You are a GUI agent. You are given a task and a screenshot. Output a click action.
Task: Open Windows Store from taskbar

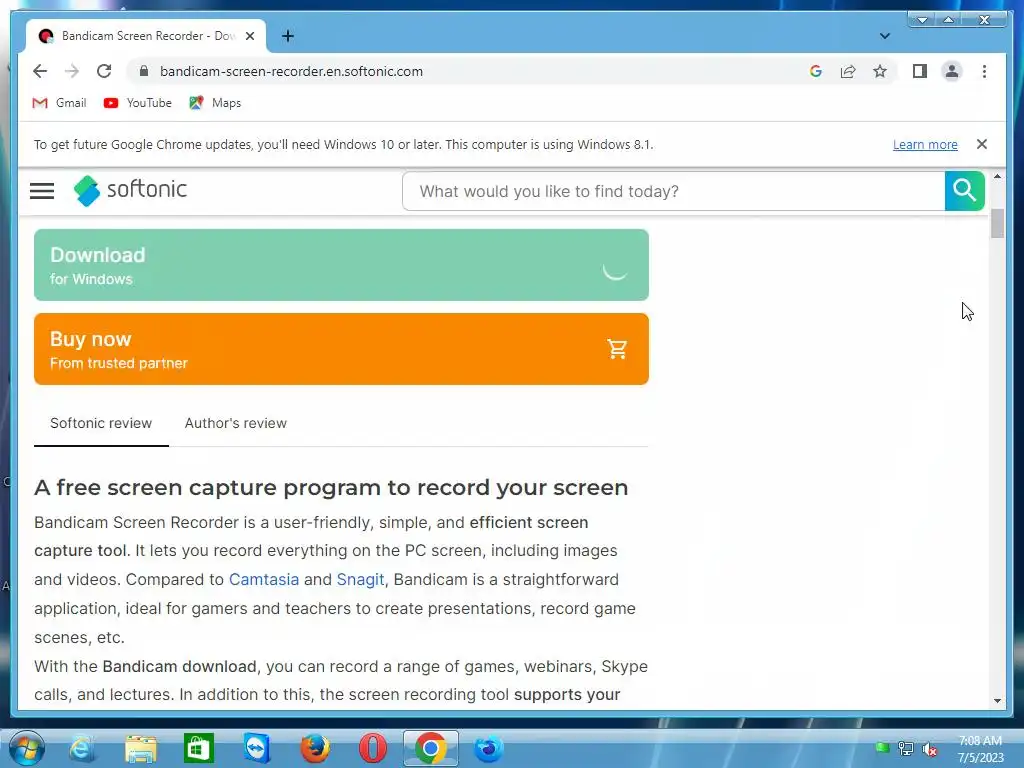pyautogui.click(x=199, y=748)
